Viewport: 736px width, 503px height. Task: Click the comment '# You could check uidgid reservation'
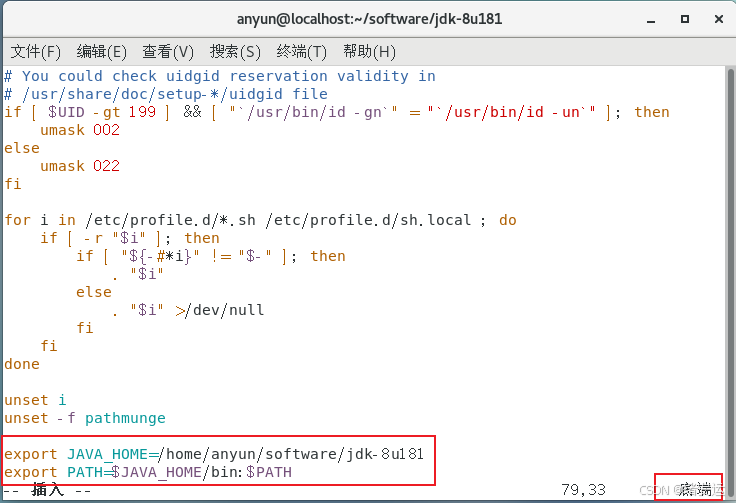(x=220, y=76)
